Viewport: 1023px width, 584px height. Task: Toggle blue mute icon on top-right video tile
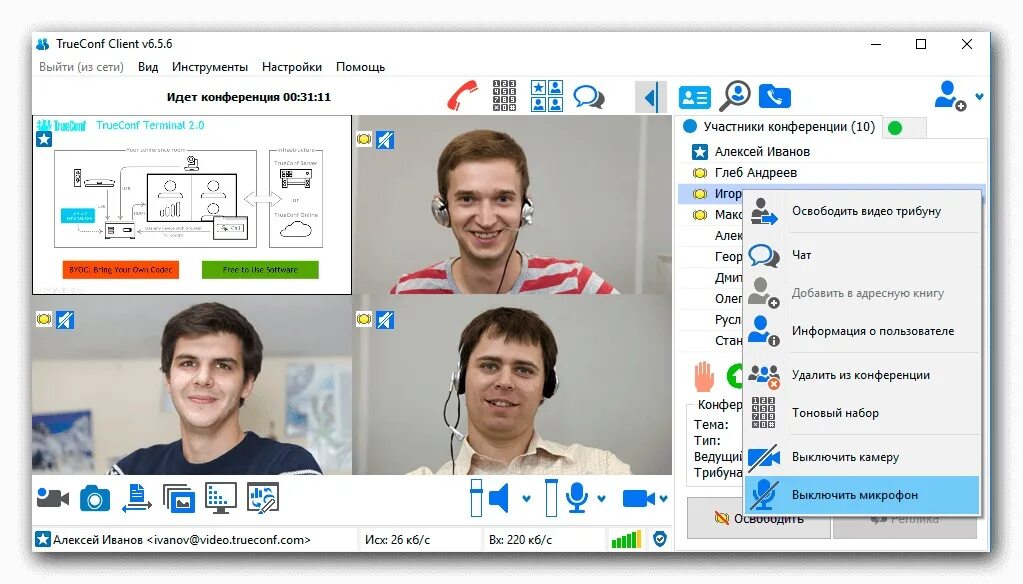pos(385,140)
